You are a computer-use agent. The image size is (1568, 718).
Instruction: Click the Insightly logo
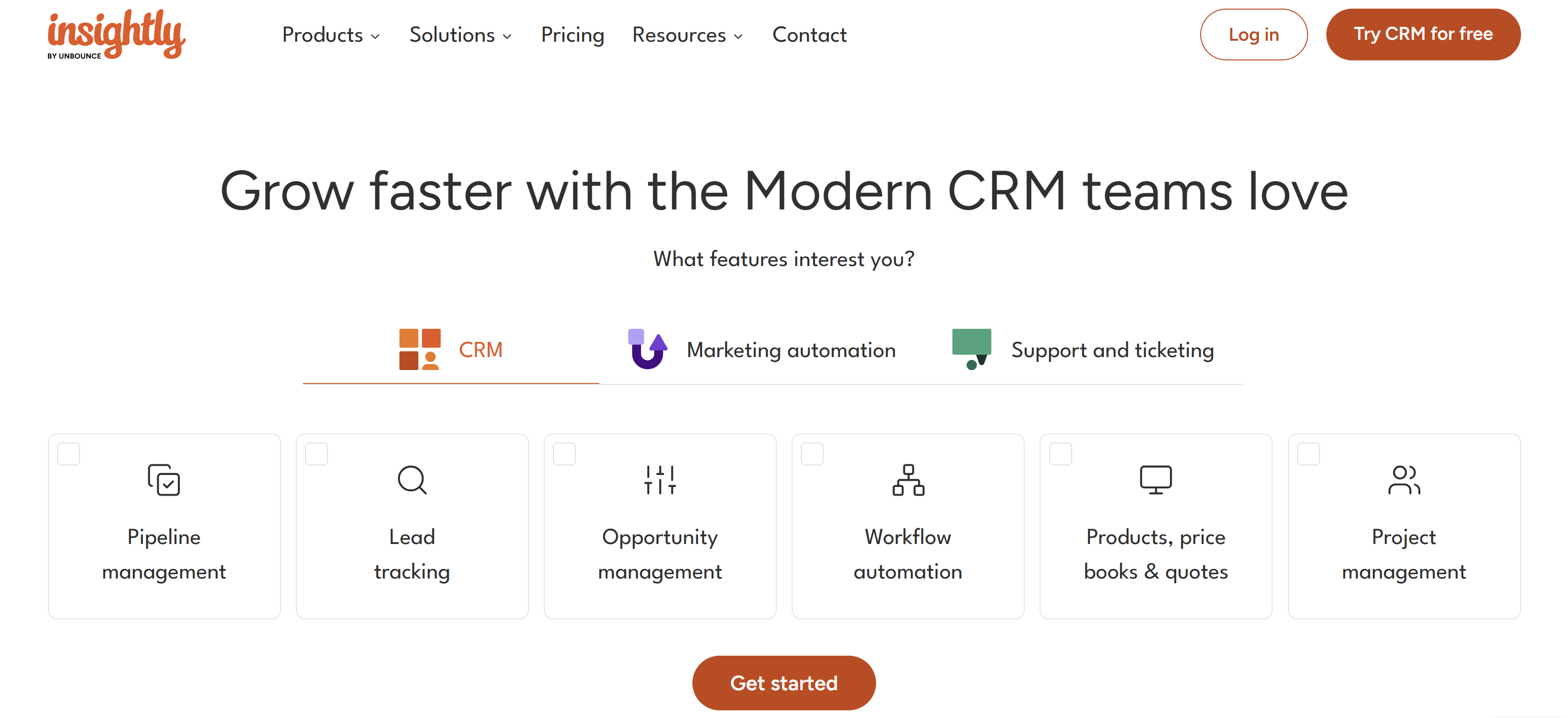116,35
